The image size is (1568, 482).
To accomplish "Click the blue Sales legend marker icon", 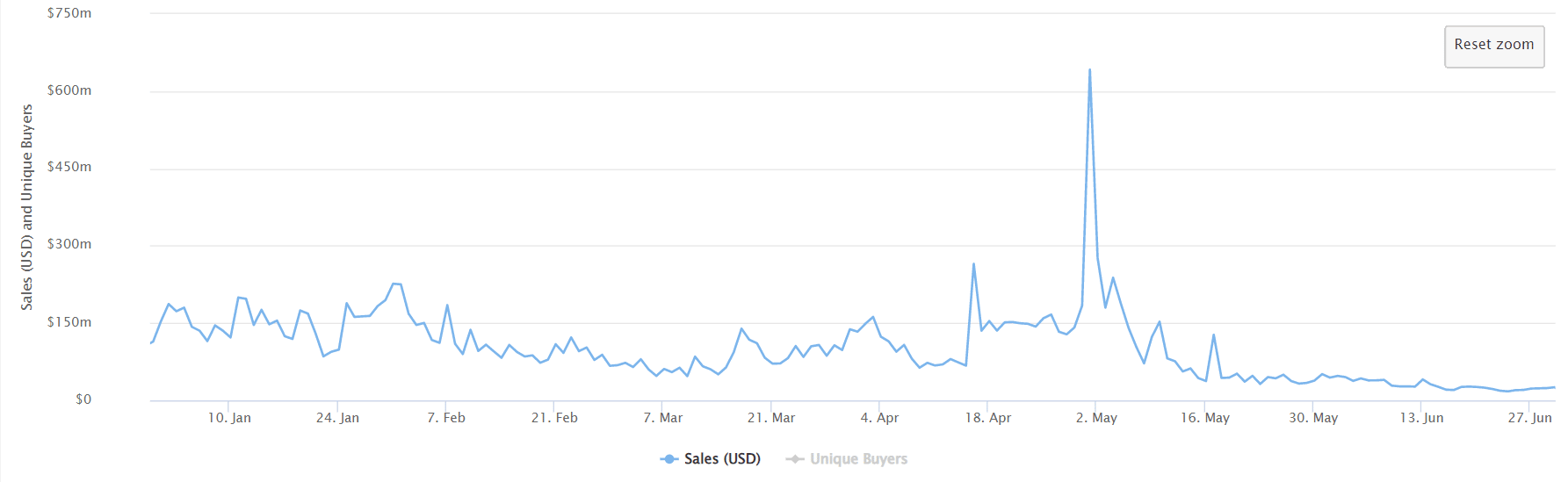I will (x=669, y=459).
